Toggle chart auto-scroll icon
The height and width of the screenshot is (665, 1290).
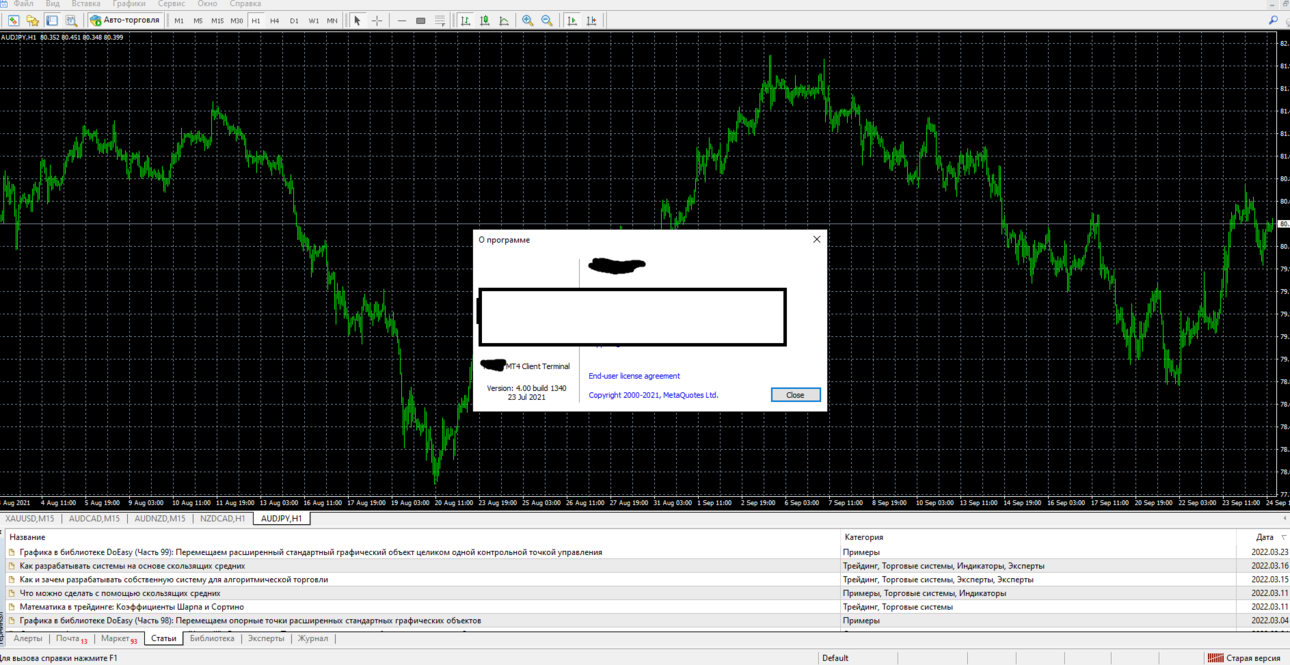coord(572,20)
